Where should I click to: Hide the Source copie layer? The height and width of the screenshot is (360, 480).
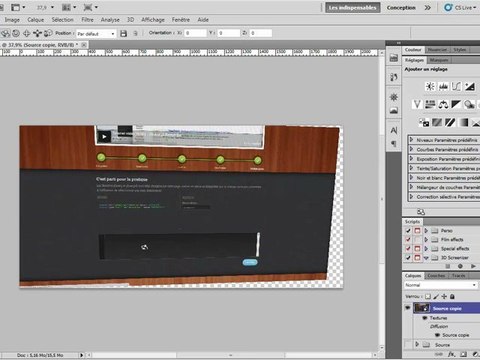408,308
